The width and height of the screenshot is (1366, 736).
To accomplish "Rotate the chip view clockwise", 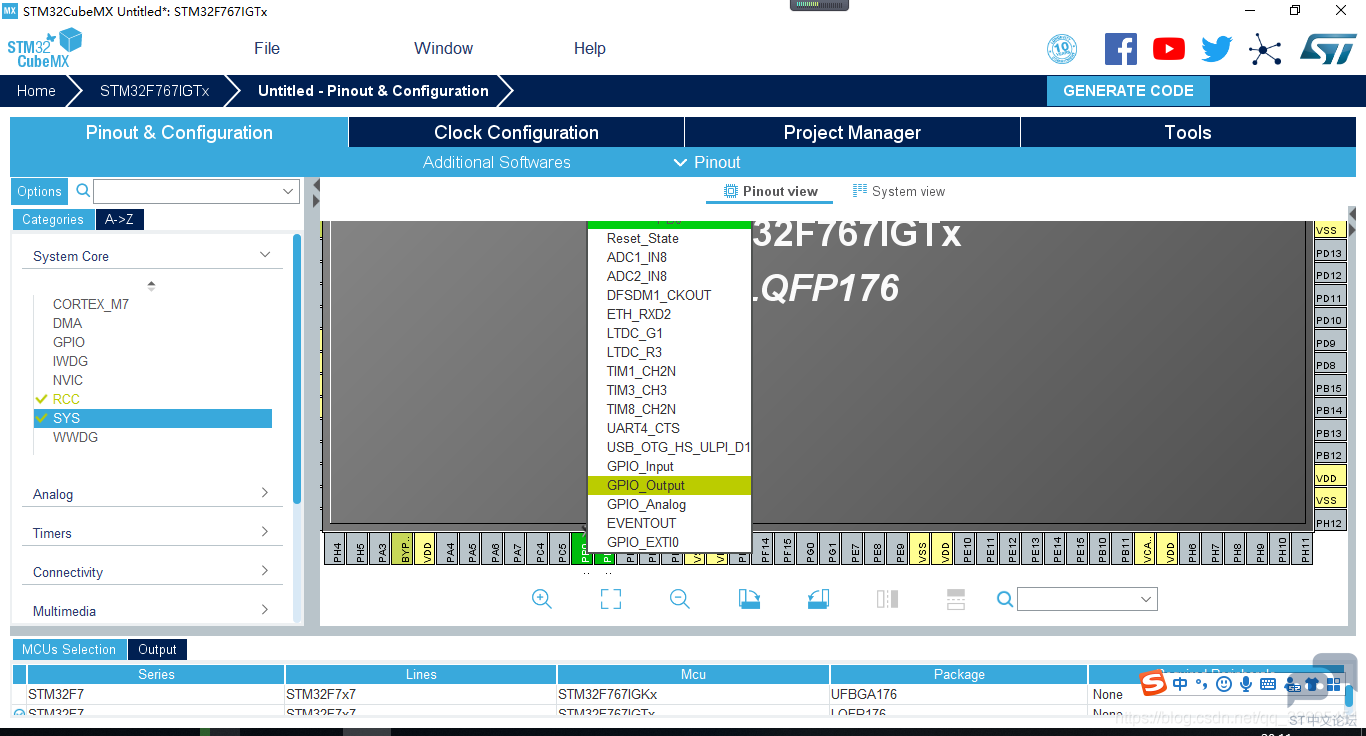I will tap(749, 599).
